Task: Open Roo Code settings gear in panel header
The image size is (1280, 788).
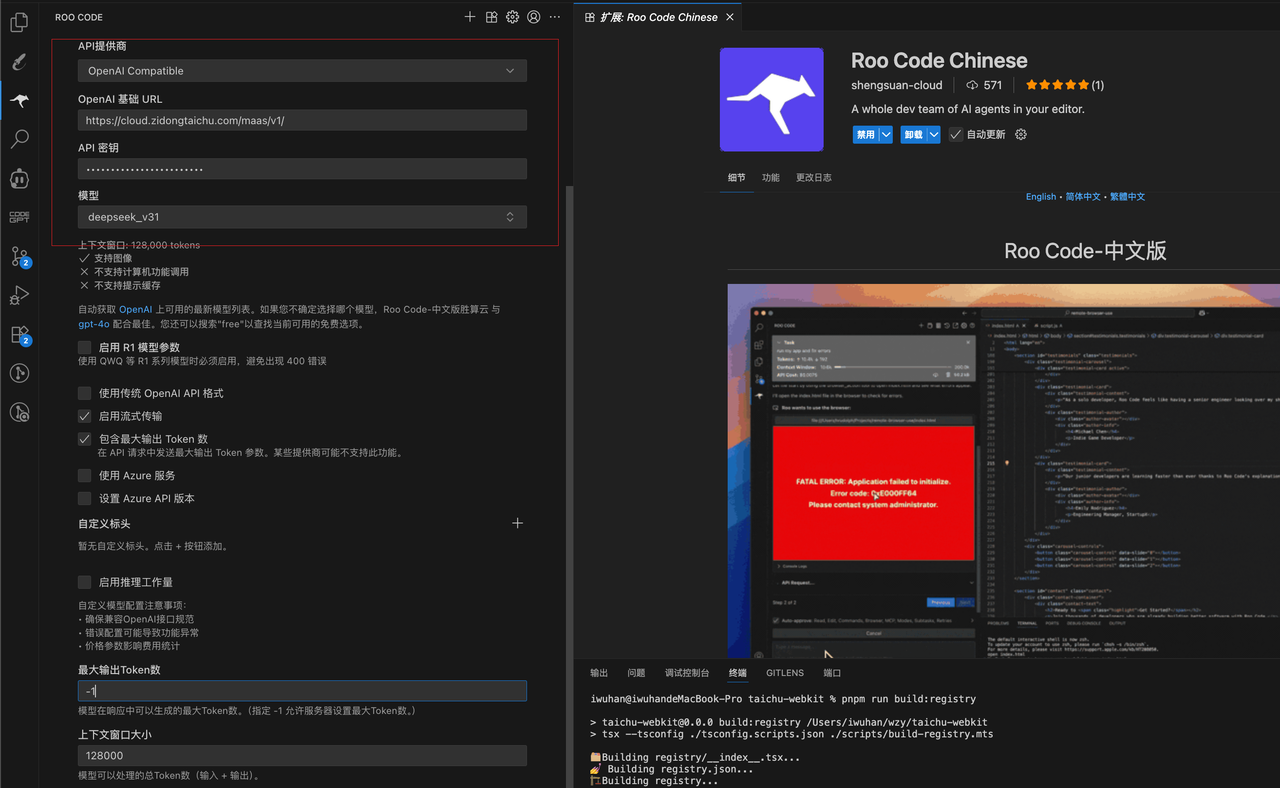Action: (x=512, y=17)
